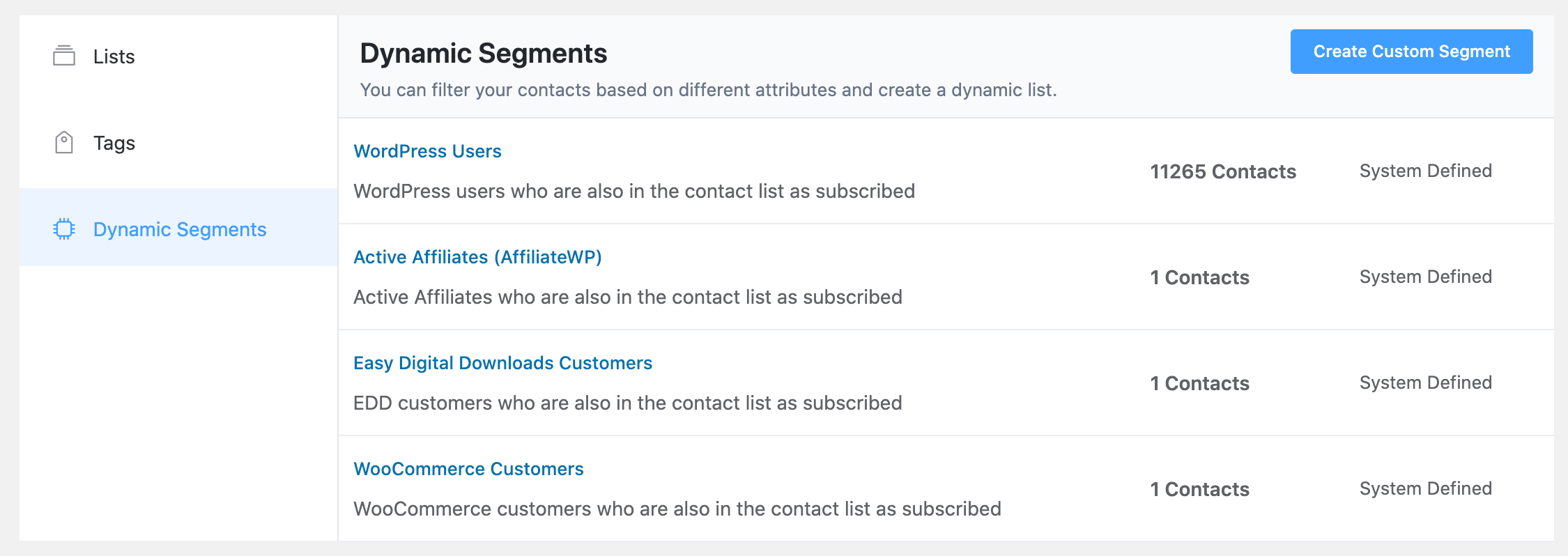Click System Defined label for WordPress Users

[x=1425, y=171]
